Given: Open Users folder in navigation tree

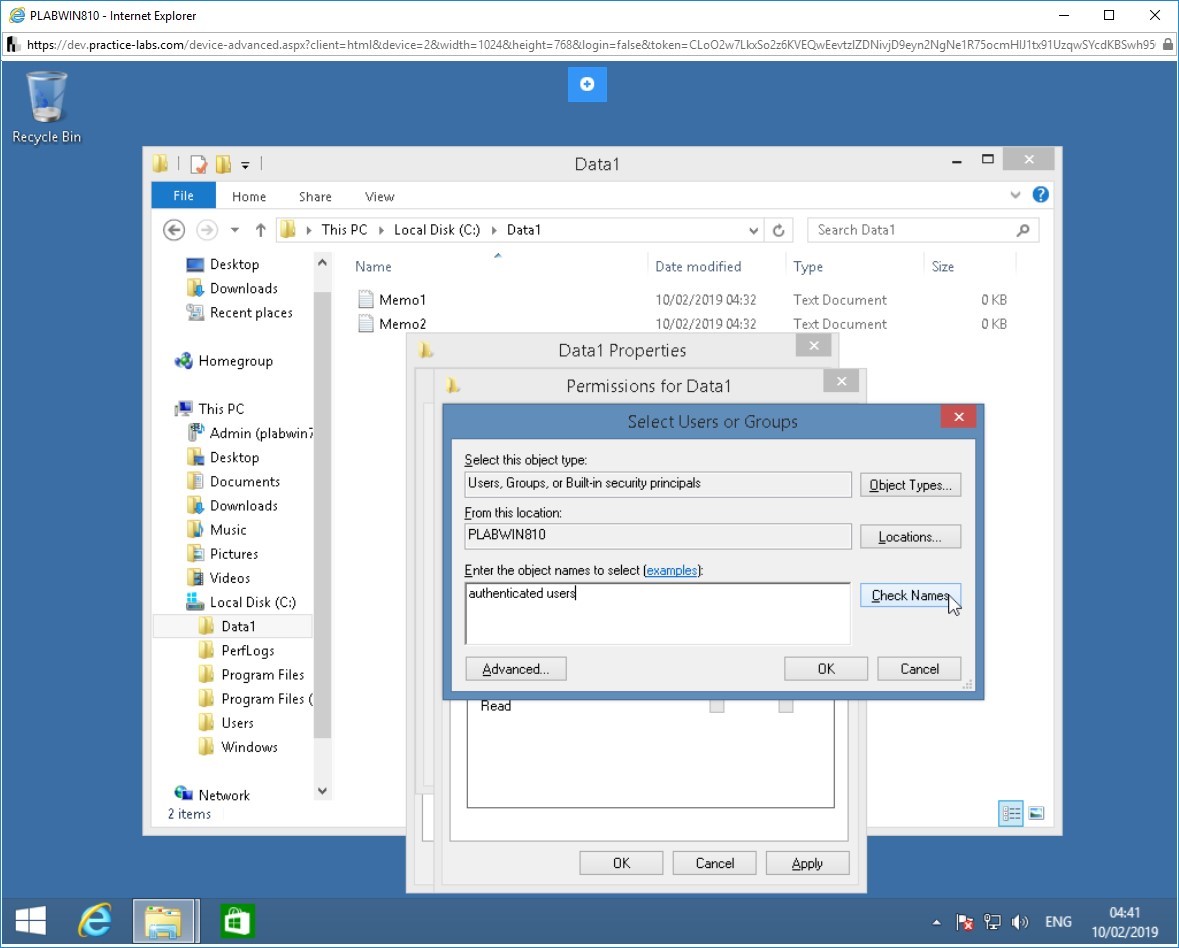Looking at the screenshot, I should 237,722.
